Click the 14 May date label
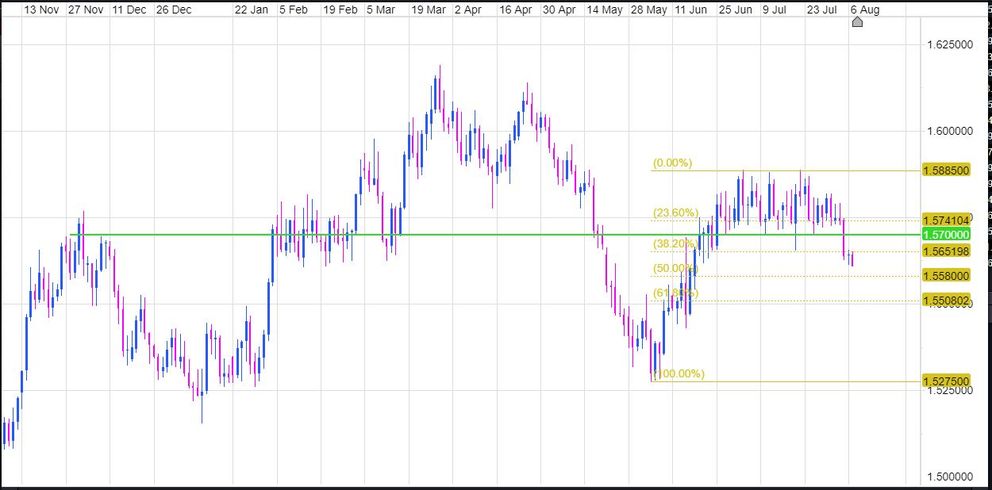 tap(605, 10)
